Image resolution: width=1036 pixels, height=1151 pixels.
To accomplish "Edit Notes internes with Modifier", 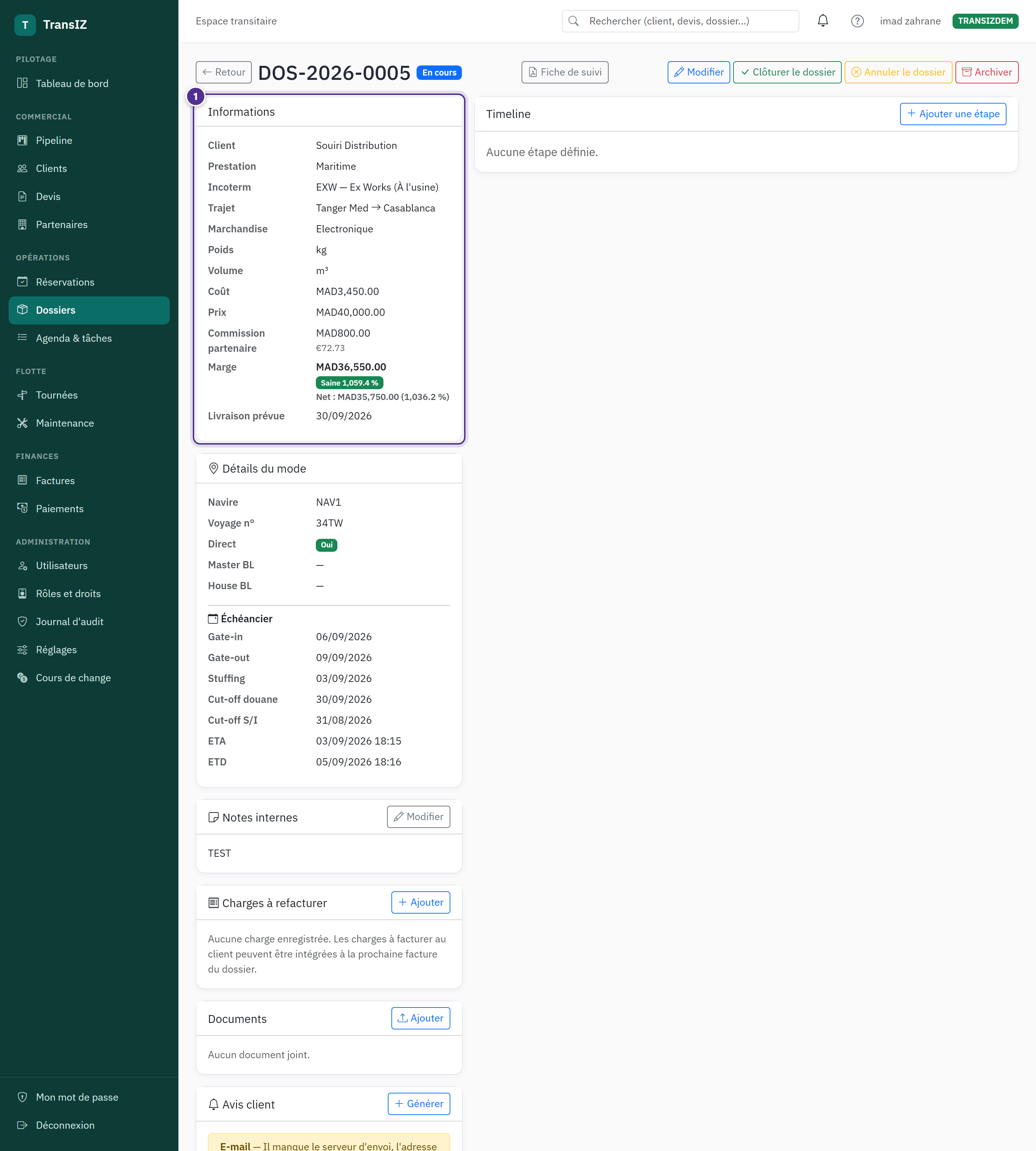I will [418, 817].
